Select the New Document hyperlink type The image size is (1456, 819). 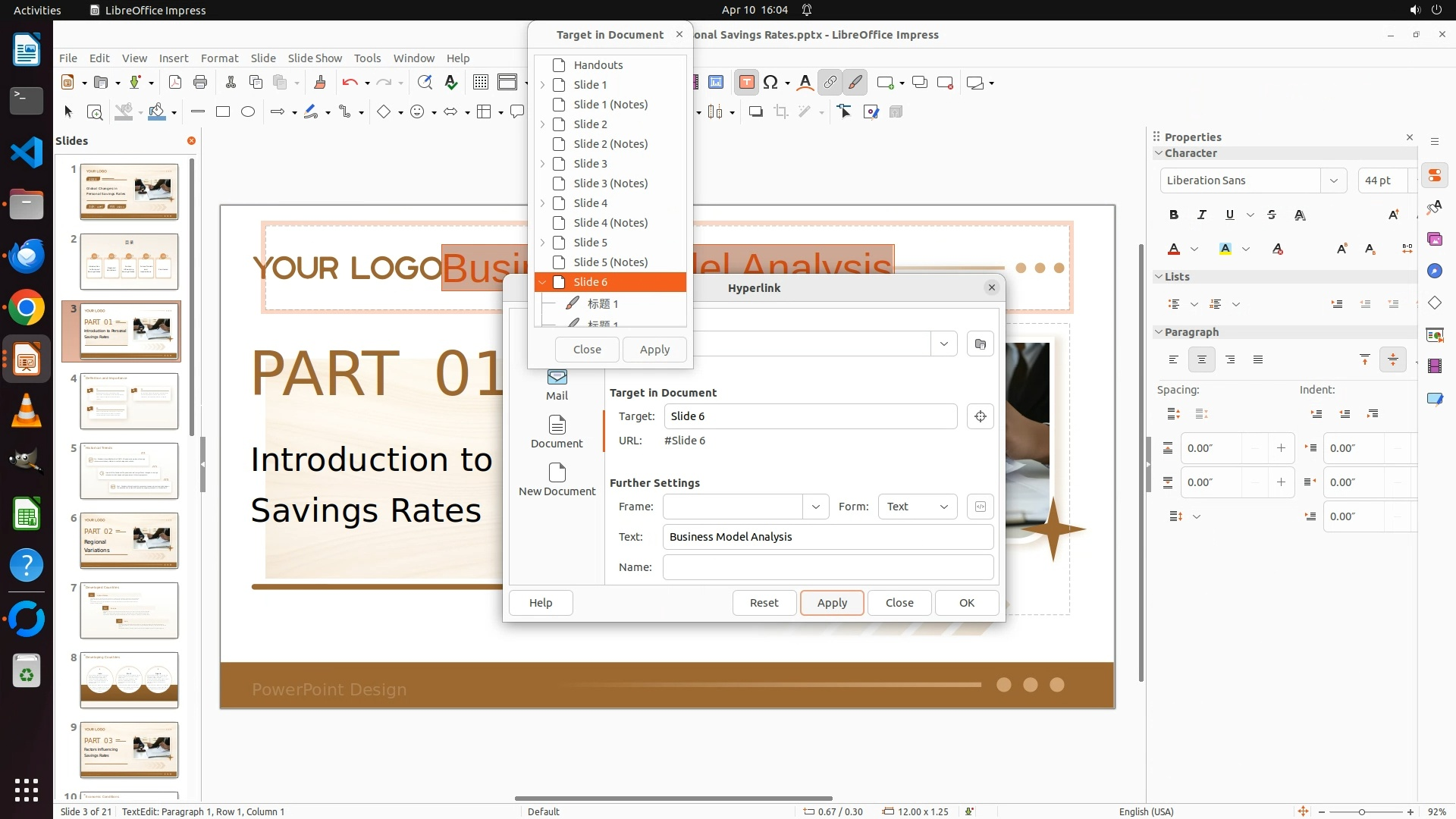click(557, 479)
